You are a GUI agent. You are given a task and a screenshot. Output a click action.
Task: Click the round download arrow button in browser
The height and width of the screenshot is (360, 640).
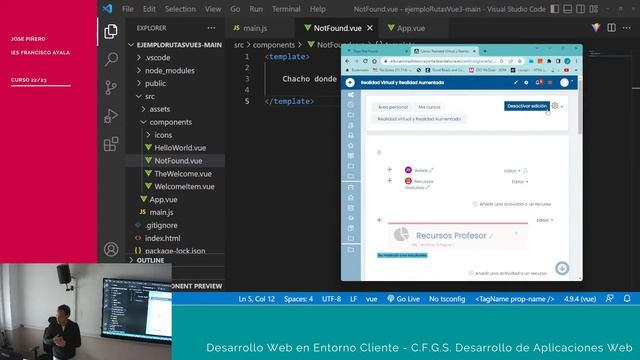click(x=562, y=268)
